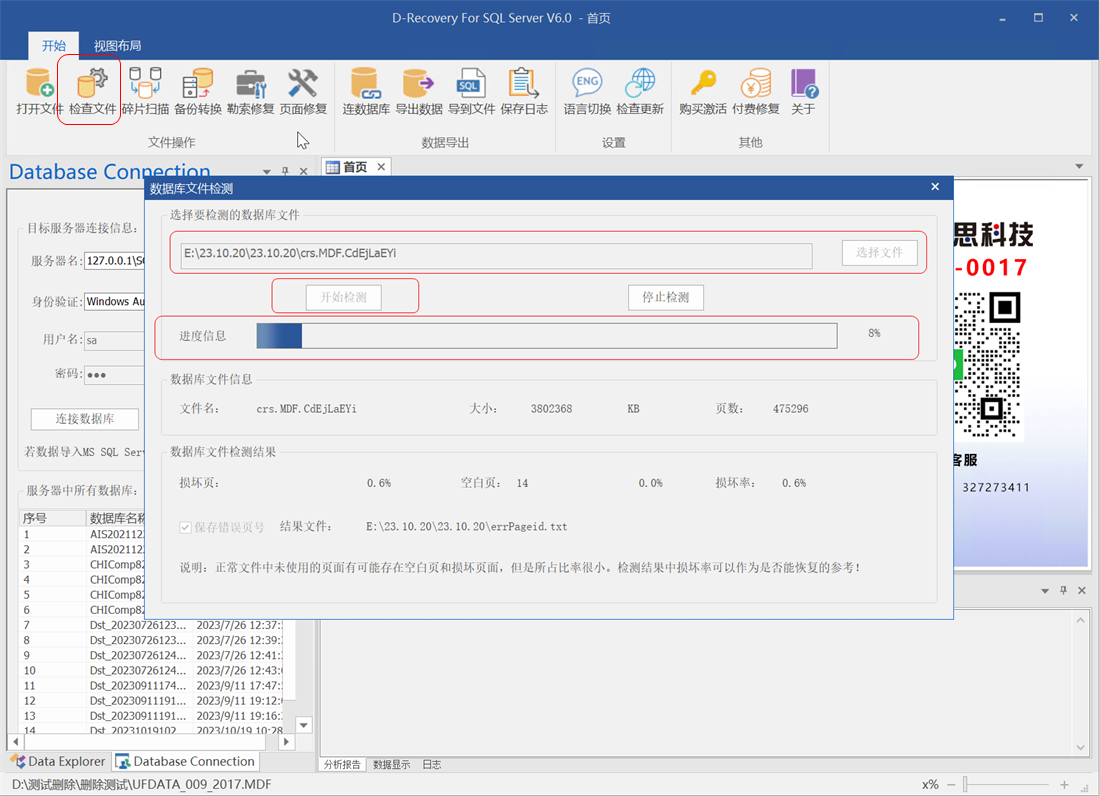Close the lower output panel
Screen dimensions: 1100x796
click(x=1081, y=591)
